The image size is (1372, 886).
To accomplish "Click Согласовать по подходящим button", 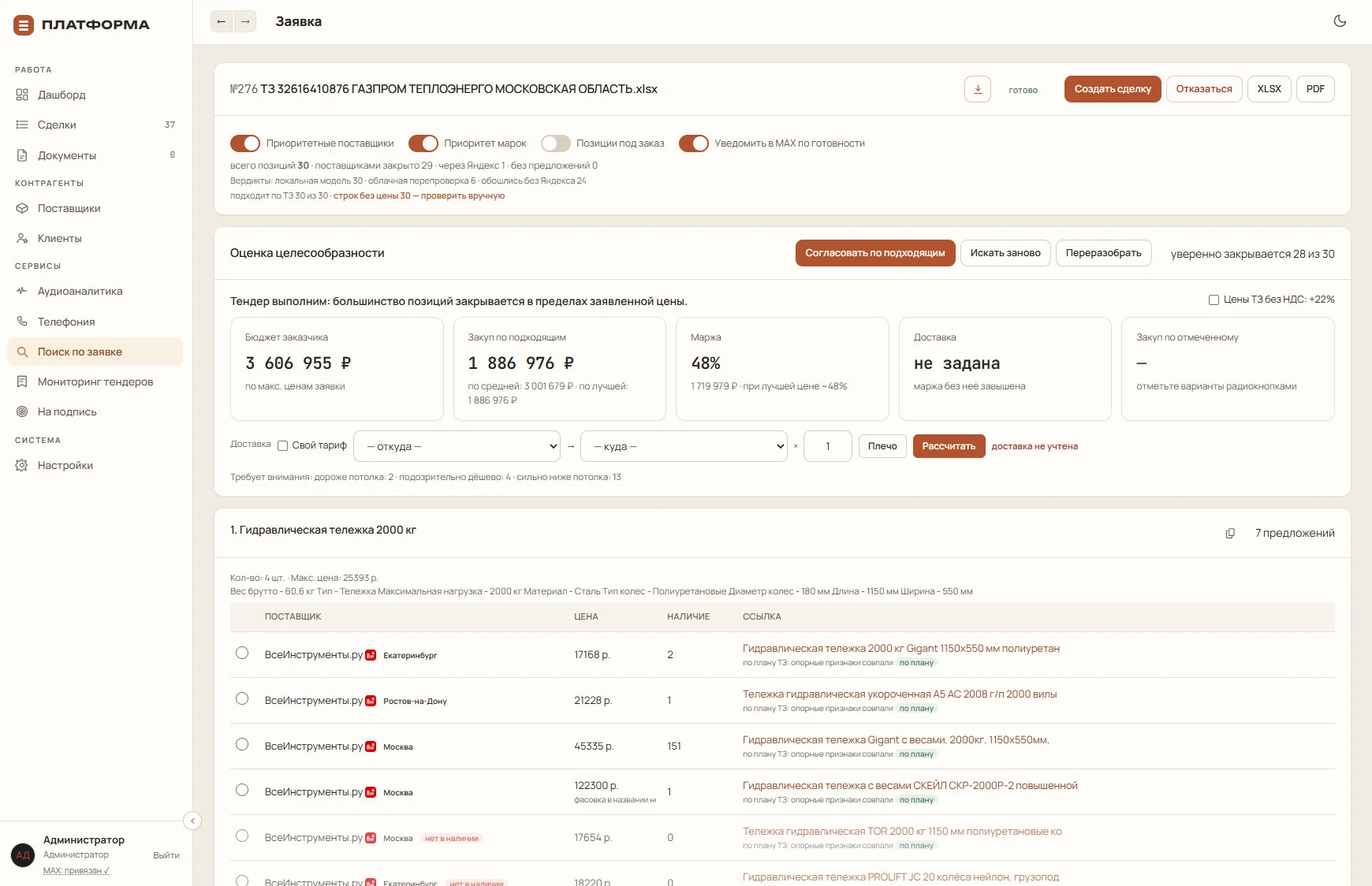I will (875, 253).
